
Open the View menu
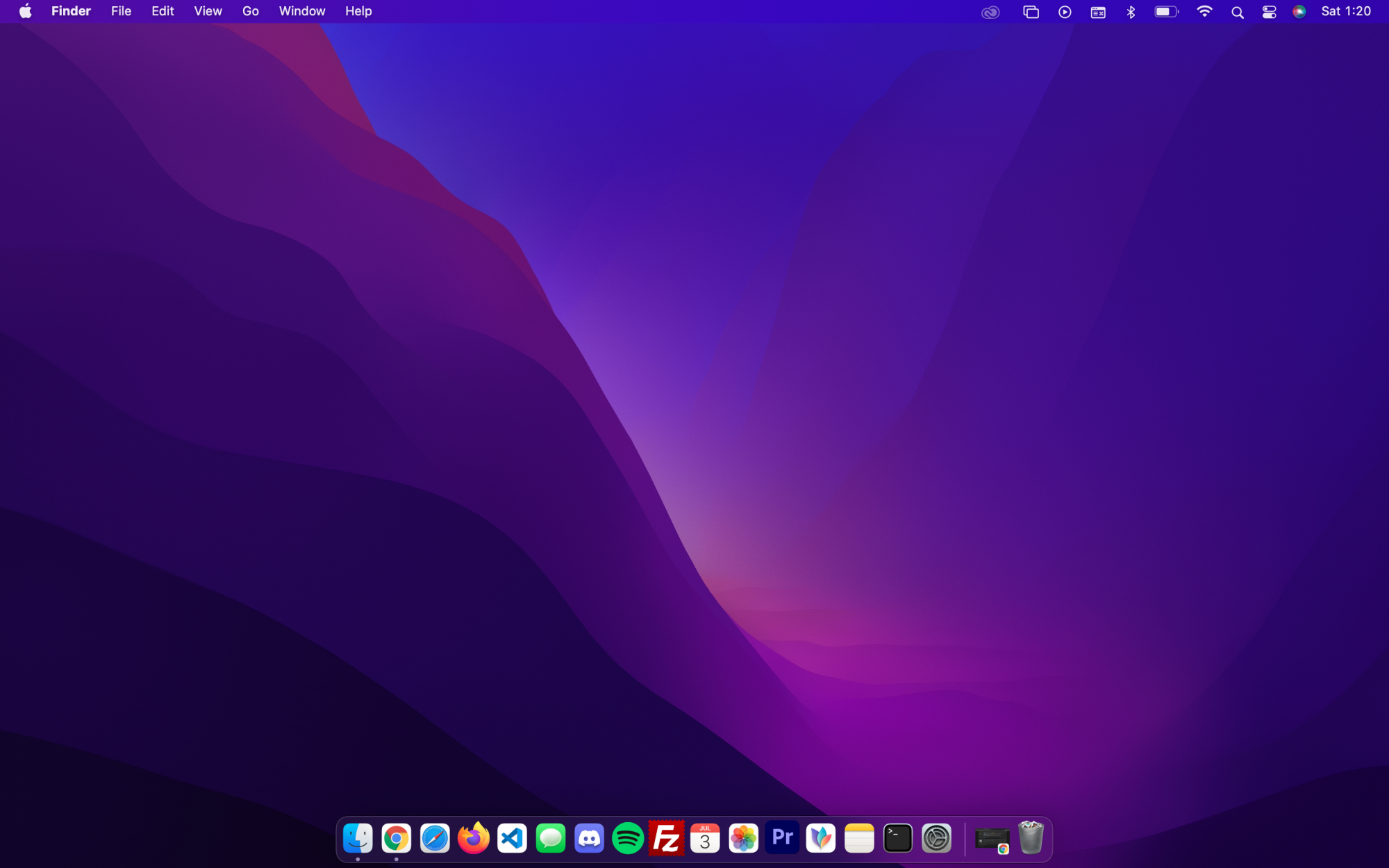coord(208,11)
